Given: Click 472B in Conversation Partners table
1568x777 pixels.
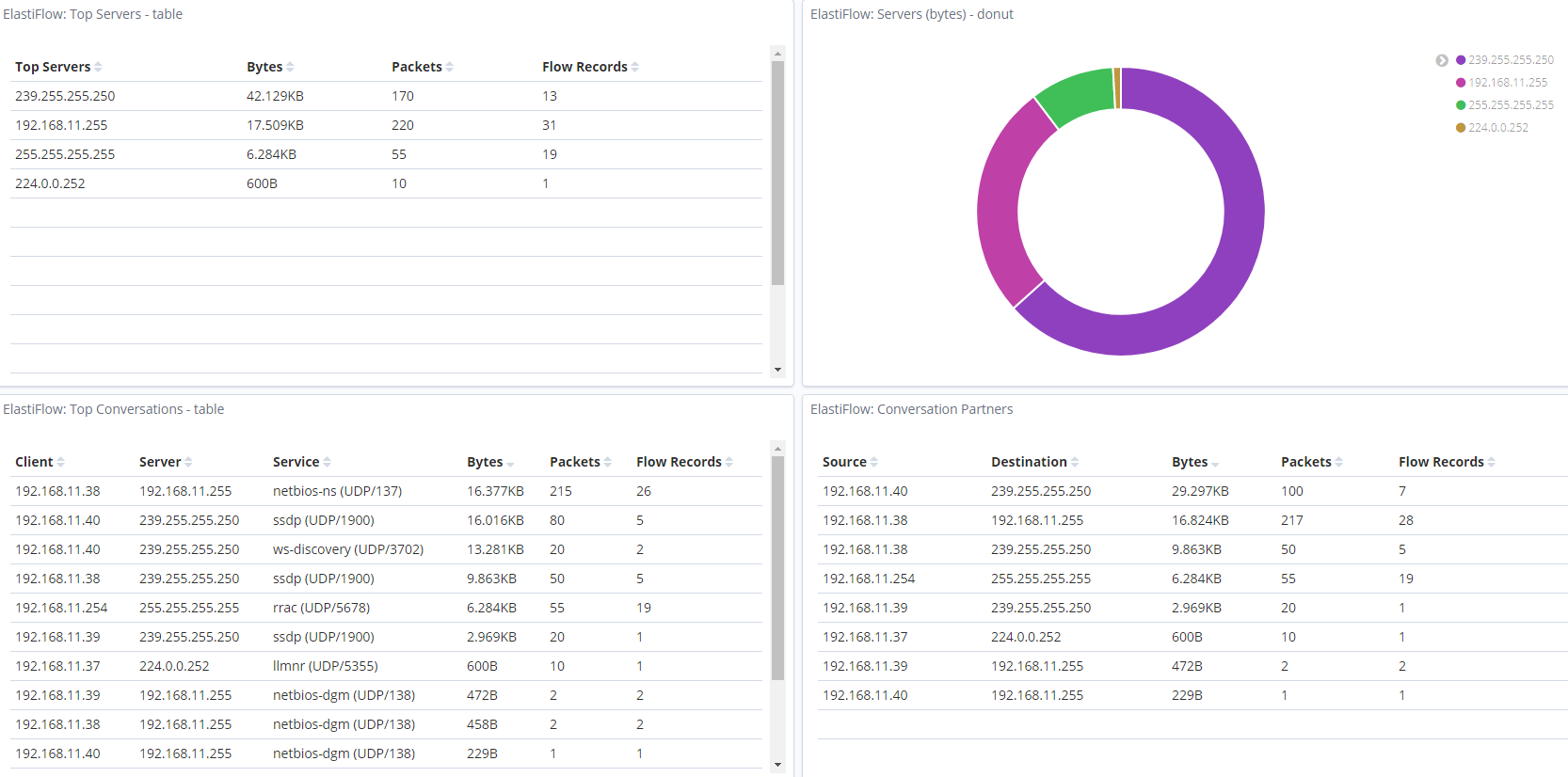Looking at the screenshot, I should point(1187,666).
